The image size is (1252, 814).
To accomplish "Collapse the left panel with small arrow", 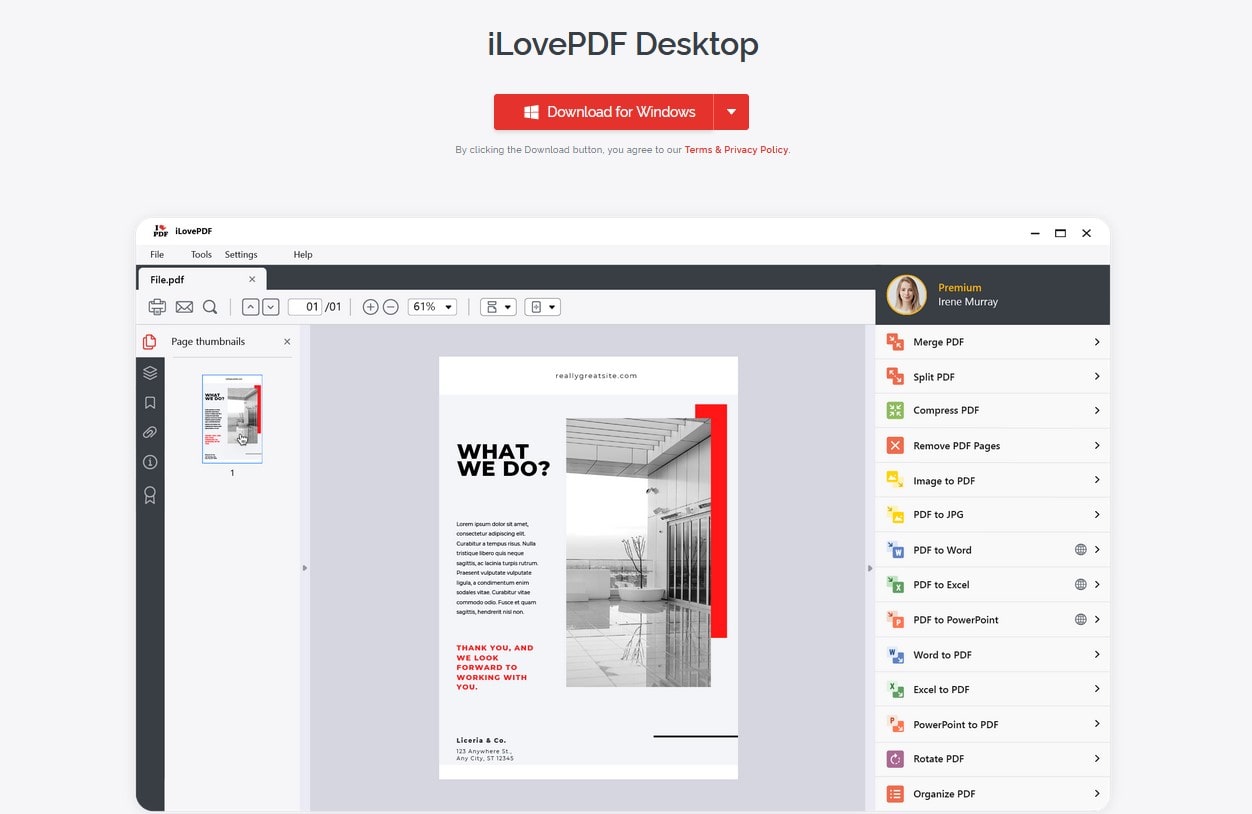I will click(305, 568).
